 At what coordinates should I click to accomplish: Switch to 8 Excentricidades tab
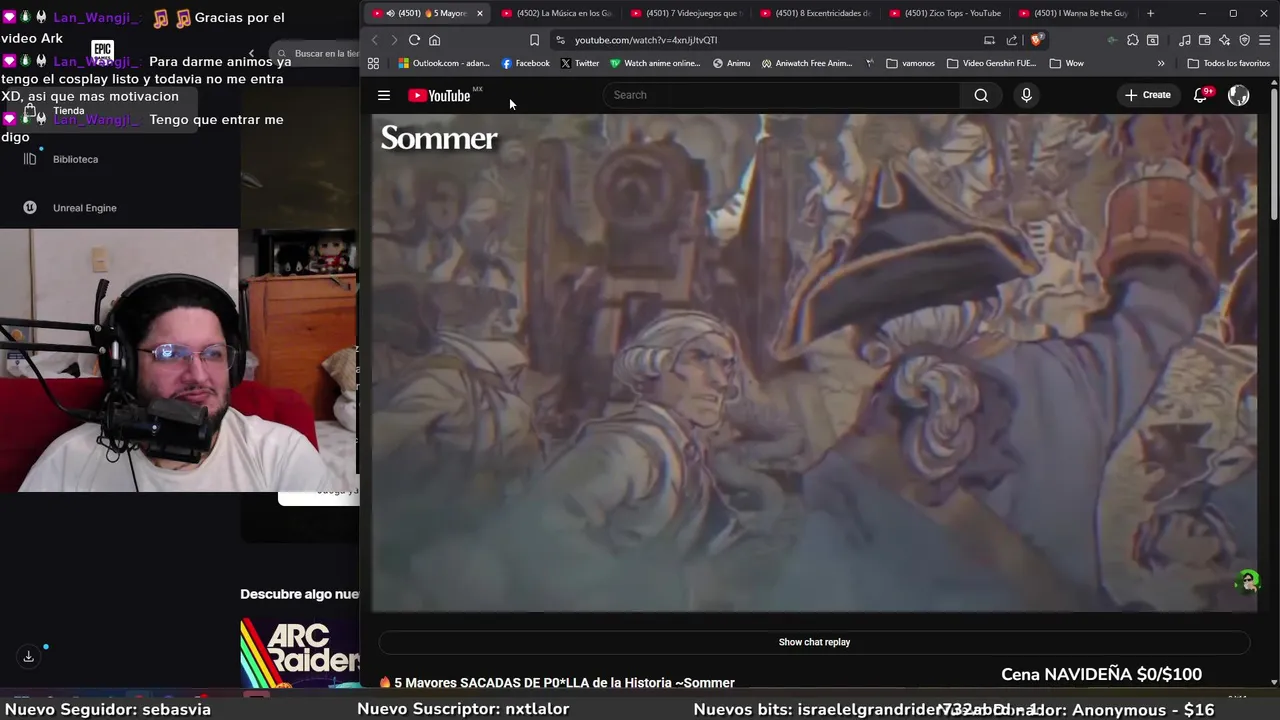click(816, 13)
